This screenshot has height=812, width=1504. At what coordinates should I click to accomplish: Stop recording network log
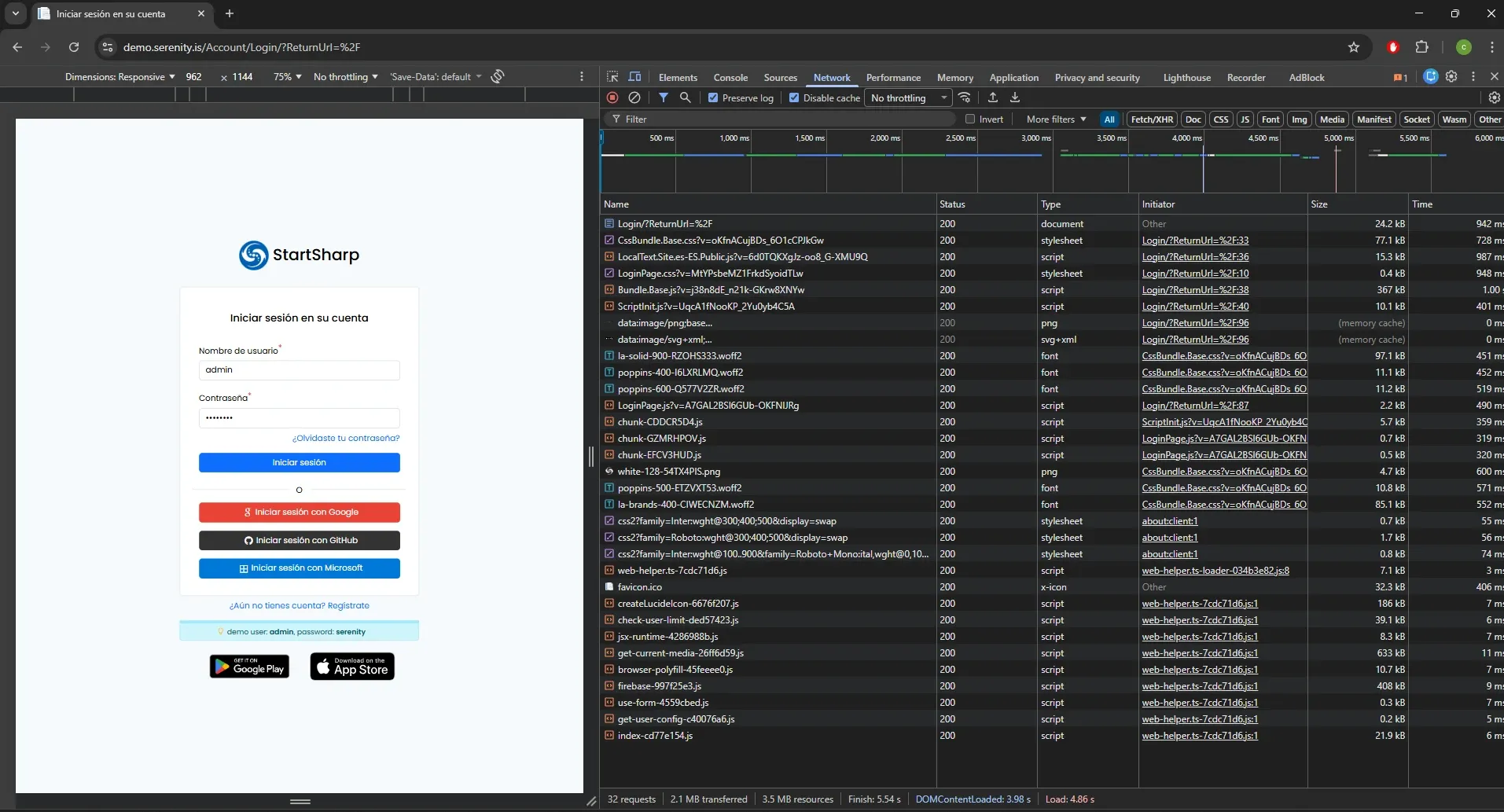coord(613,97)
